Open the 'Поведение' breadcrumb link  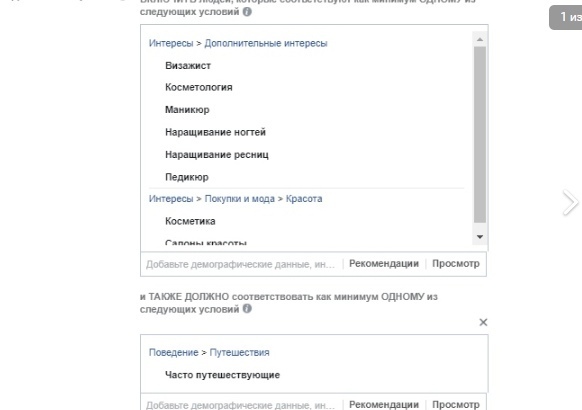pyautogui.click(x=173, y=352)
